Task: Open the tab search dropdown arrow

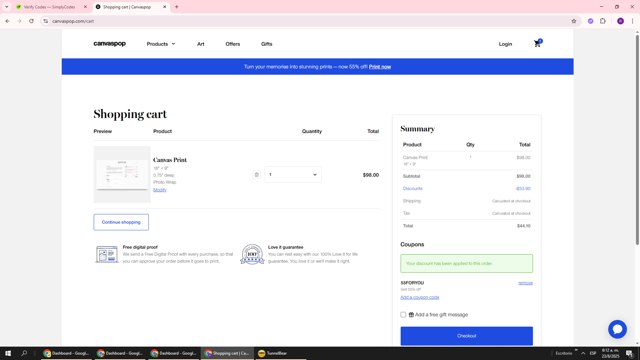Action: 7,7
